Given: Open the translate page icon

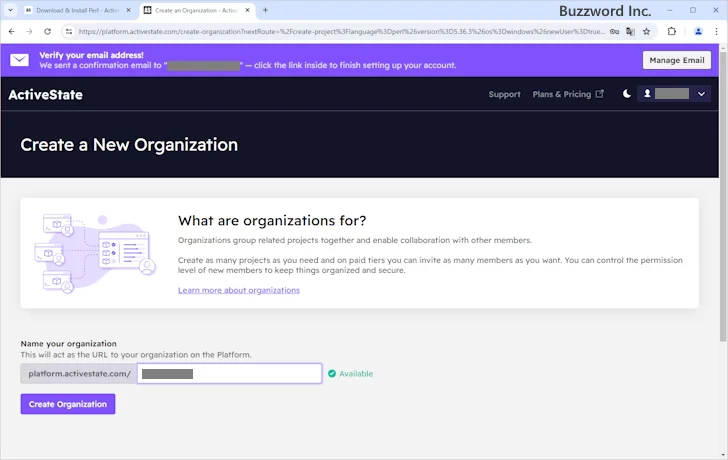Looking at the screenshot, I should click(x=630, y=32).
